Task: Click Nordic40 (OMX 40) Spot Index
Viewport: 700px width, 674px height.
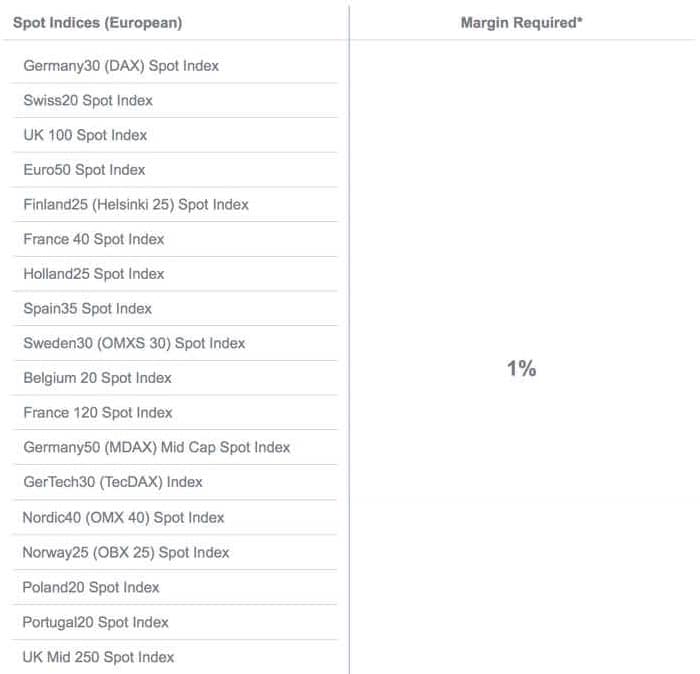Action: (x=123, y=518)
